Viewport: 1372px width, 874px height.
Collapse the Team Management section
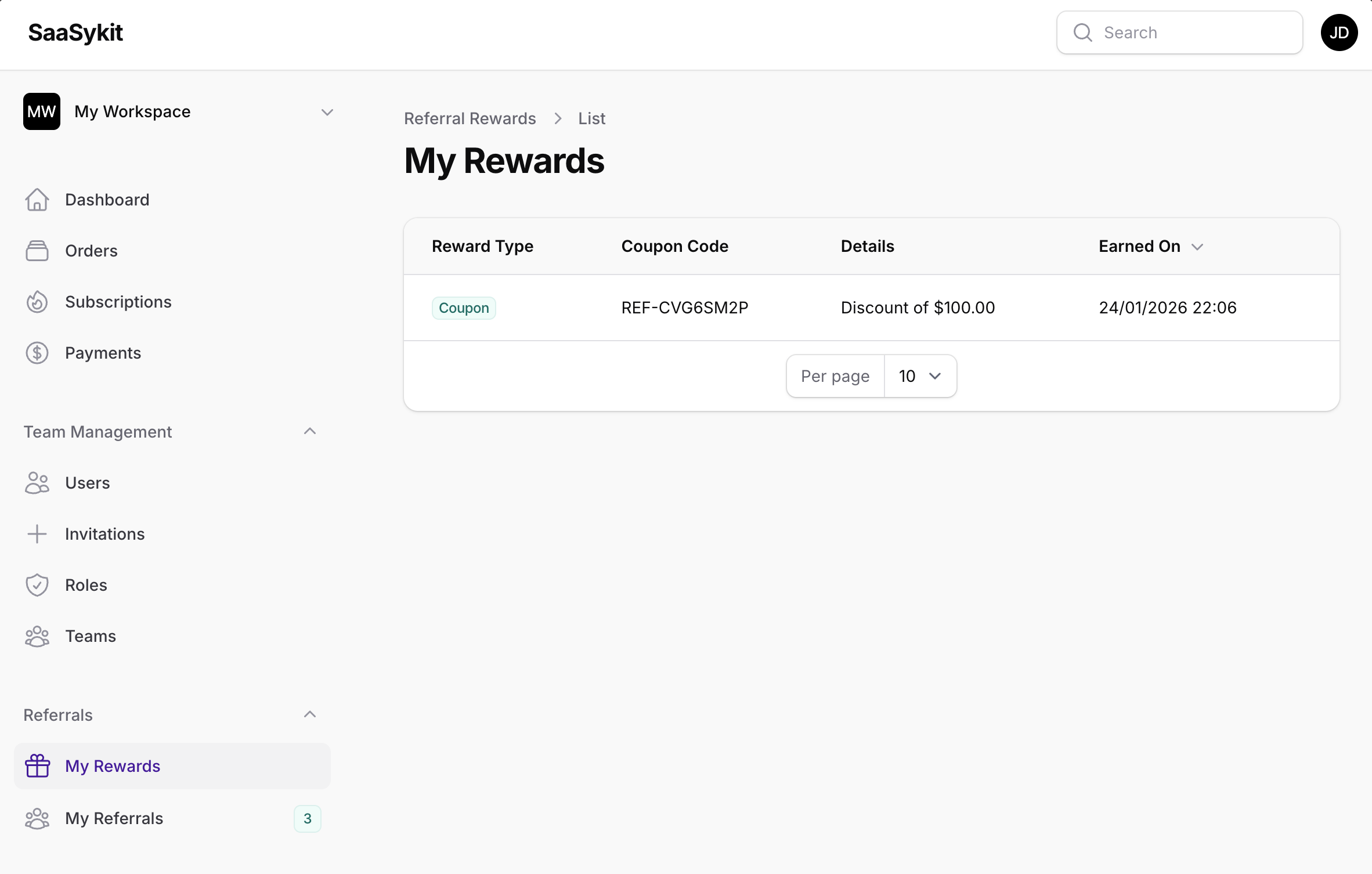coord(309,431)
